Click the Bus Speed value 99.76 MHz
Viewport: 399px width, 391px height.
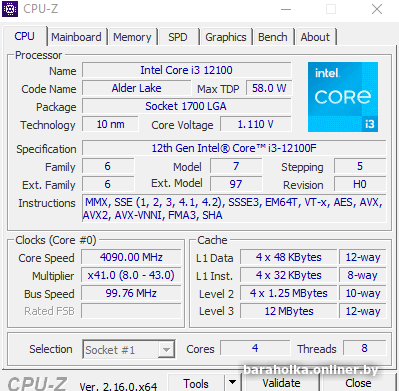click(131, 293)
